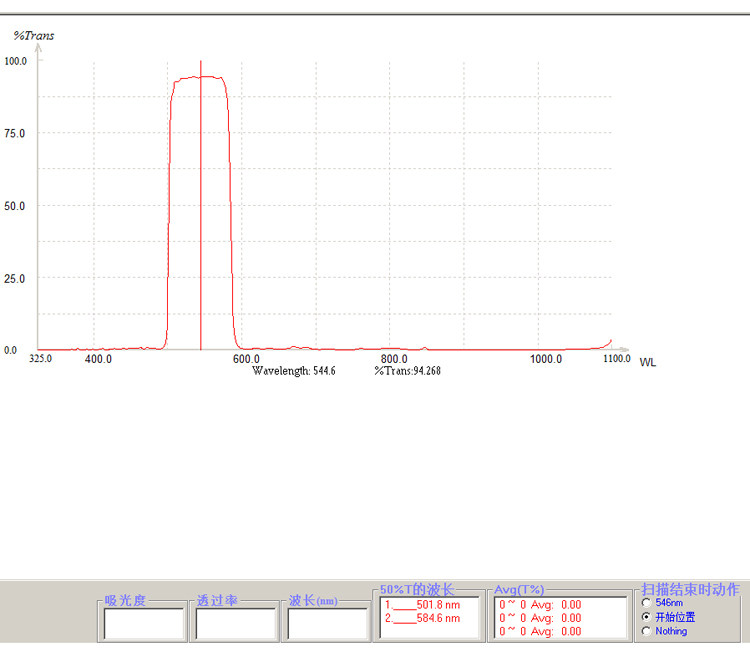Click the 800.0 wavelength axis label

[x=394, y=359]
